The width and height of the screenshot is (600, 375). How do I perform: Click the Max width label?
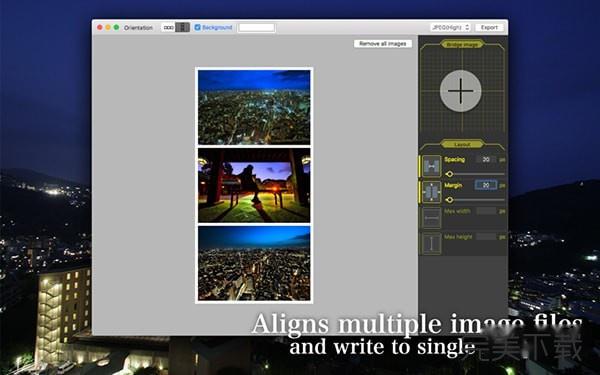457,211
